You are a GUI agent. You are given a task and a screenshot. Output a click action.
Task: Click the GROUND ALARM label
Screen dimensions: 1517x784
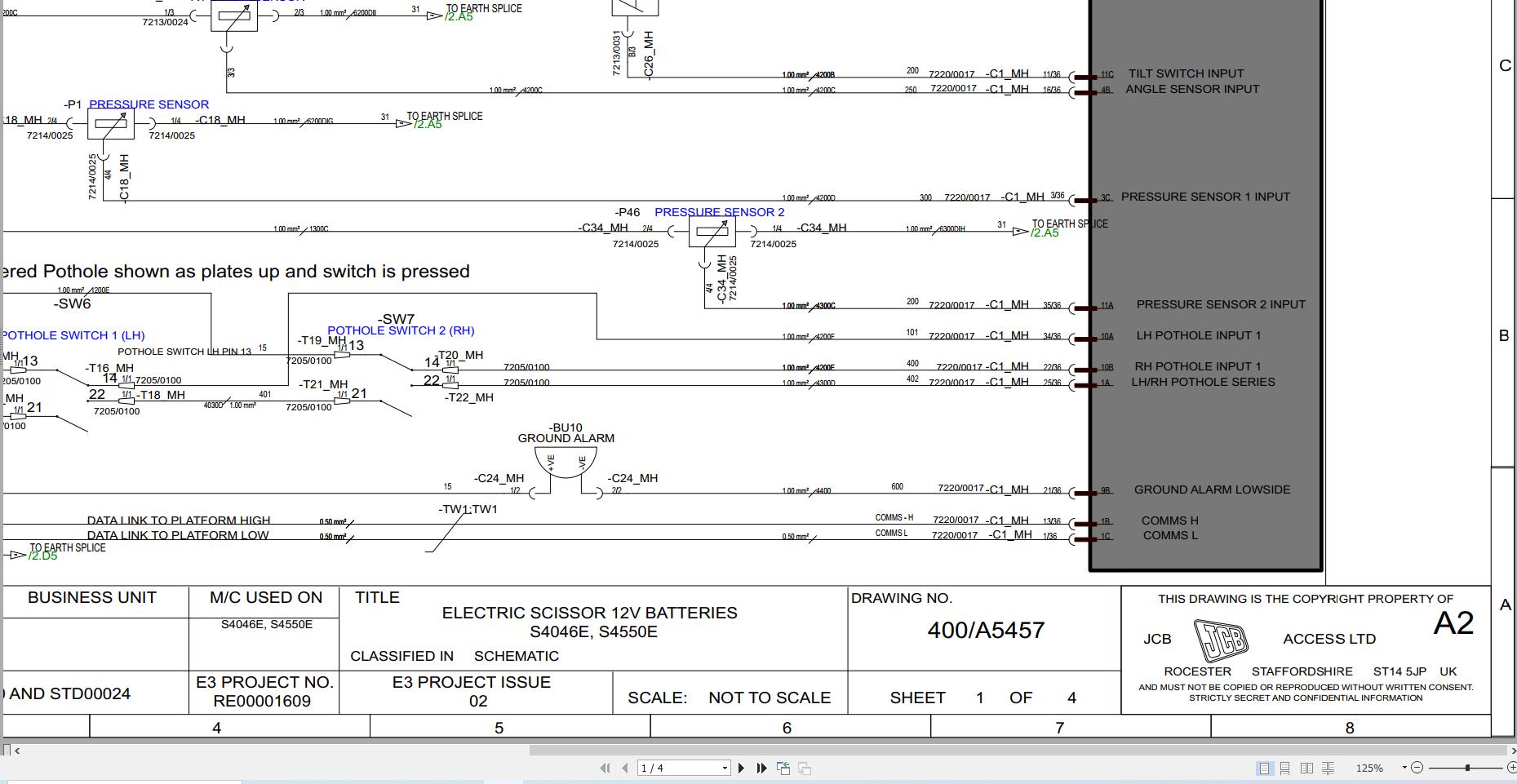click(x=566, y=438)
